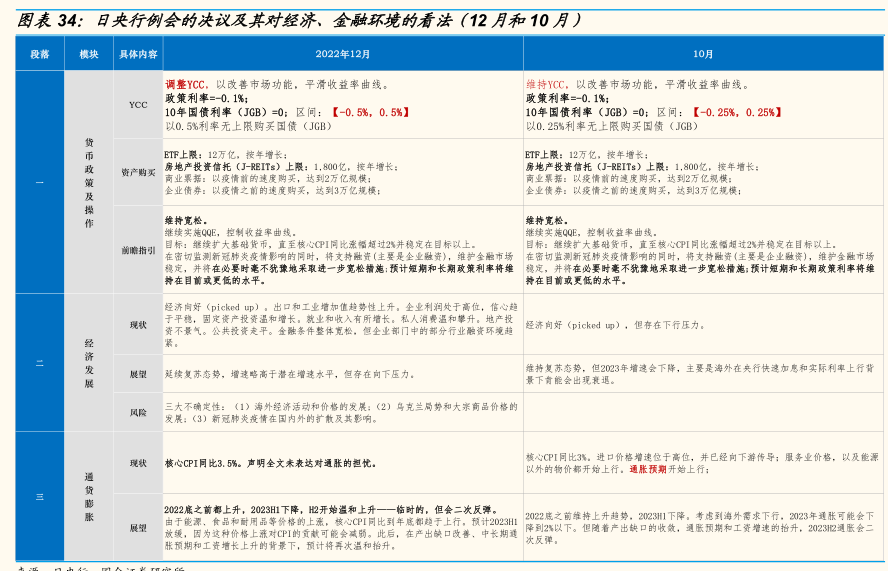Click the "风险" row label
Screen dimensions: 888x571
[138, 412]
